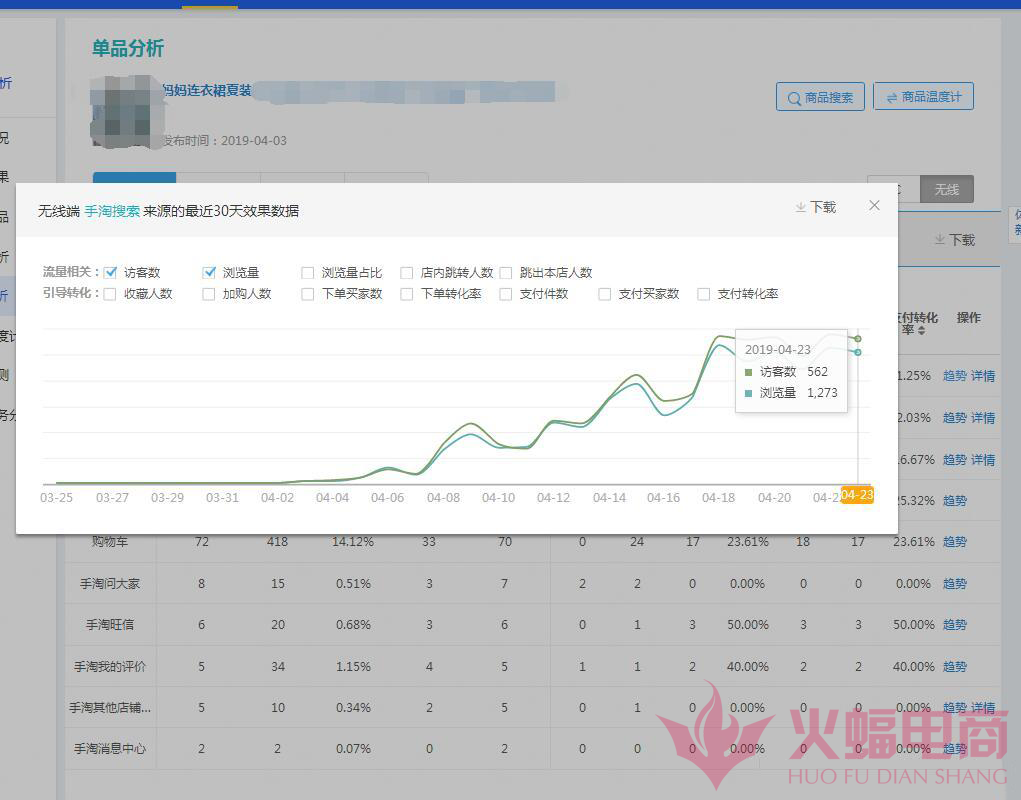Click the blue 浏览量 endpoint on the chart
Image resolution: width=1021 pixels, height=800 pixels.
(x=858, y=352)
